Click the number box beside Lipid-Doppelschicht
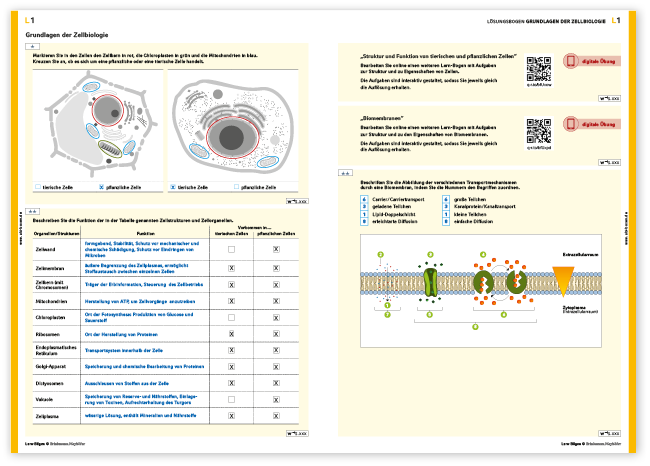 pyautogui.click(x=364, y=213)
